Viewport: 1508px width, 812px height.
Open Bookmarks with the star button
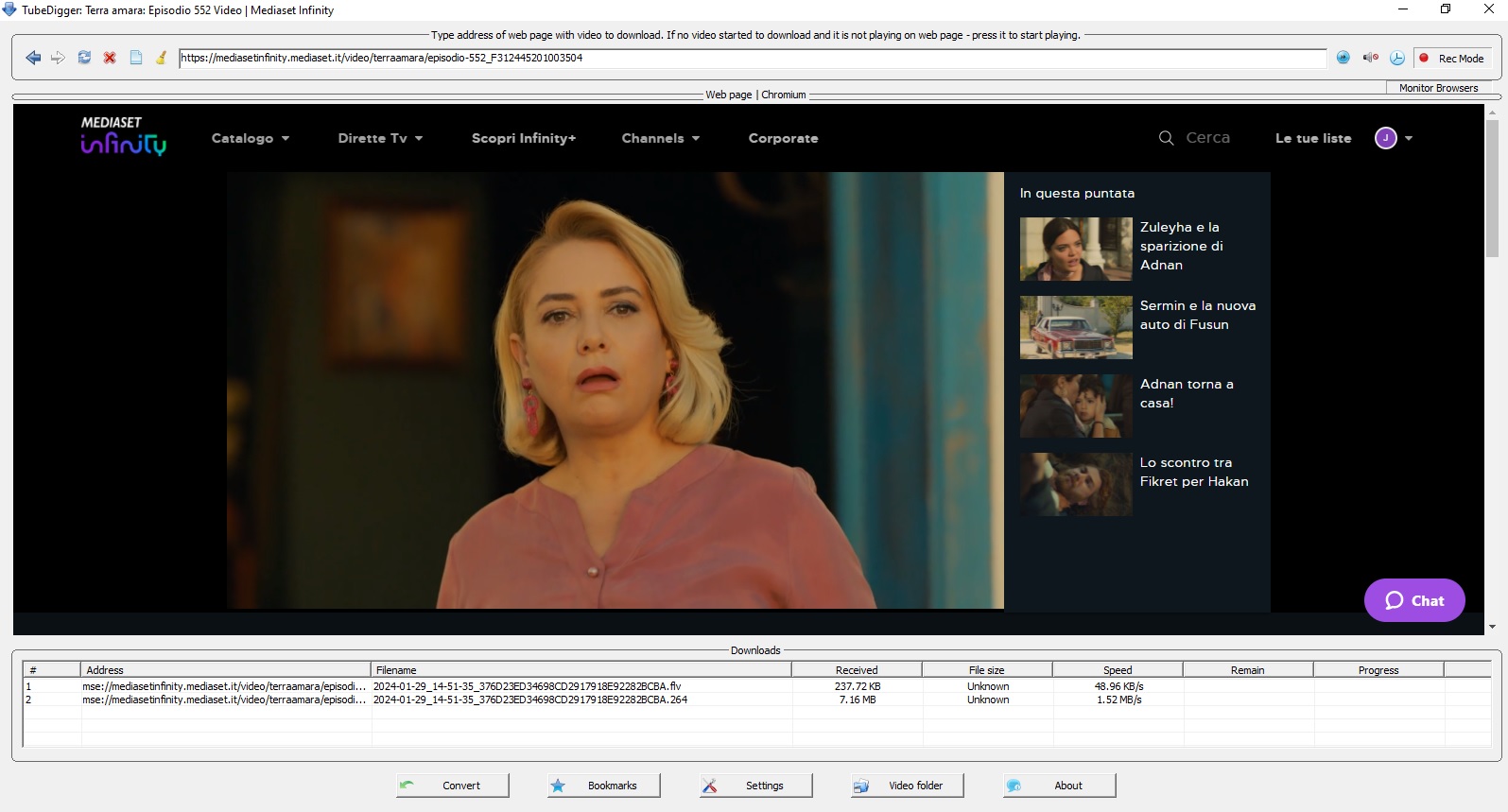coord(604,786)
